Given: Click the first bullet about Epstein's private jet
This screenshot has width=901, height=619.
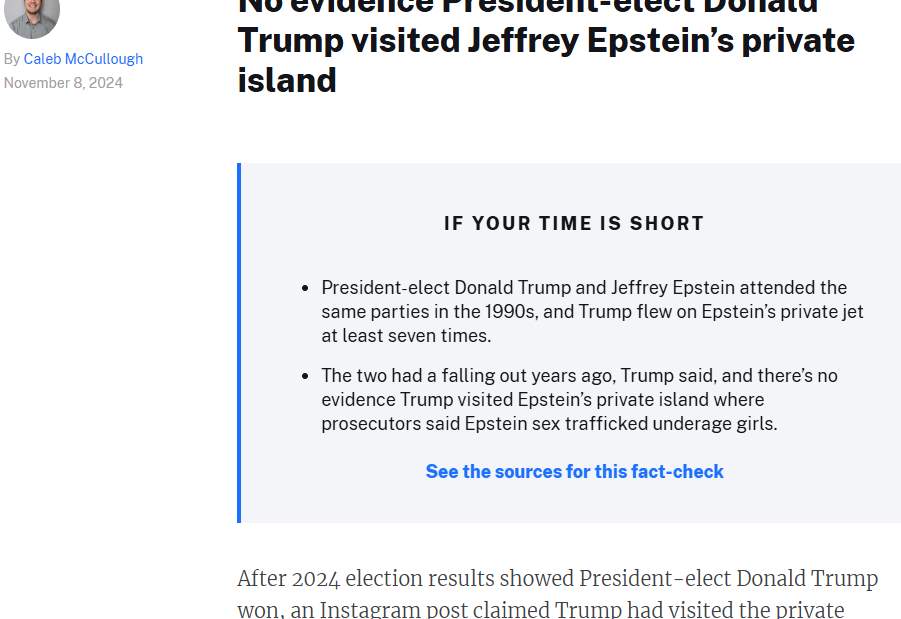Looking at the screenshot, I should [x=592, y=311].
